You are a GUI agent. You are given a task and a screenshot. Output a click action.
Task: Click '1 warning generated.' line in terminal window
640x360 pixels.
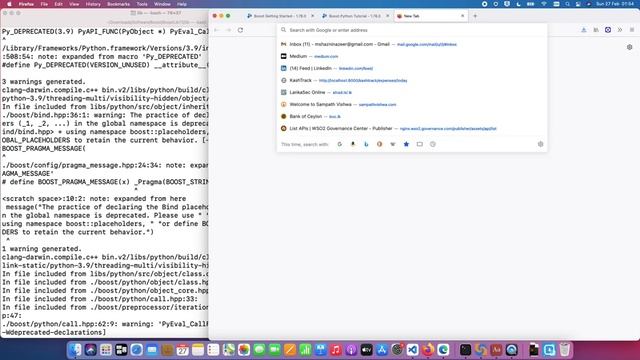(42, 249)
